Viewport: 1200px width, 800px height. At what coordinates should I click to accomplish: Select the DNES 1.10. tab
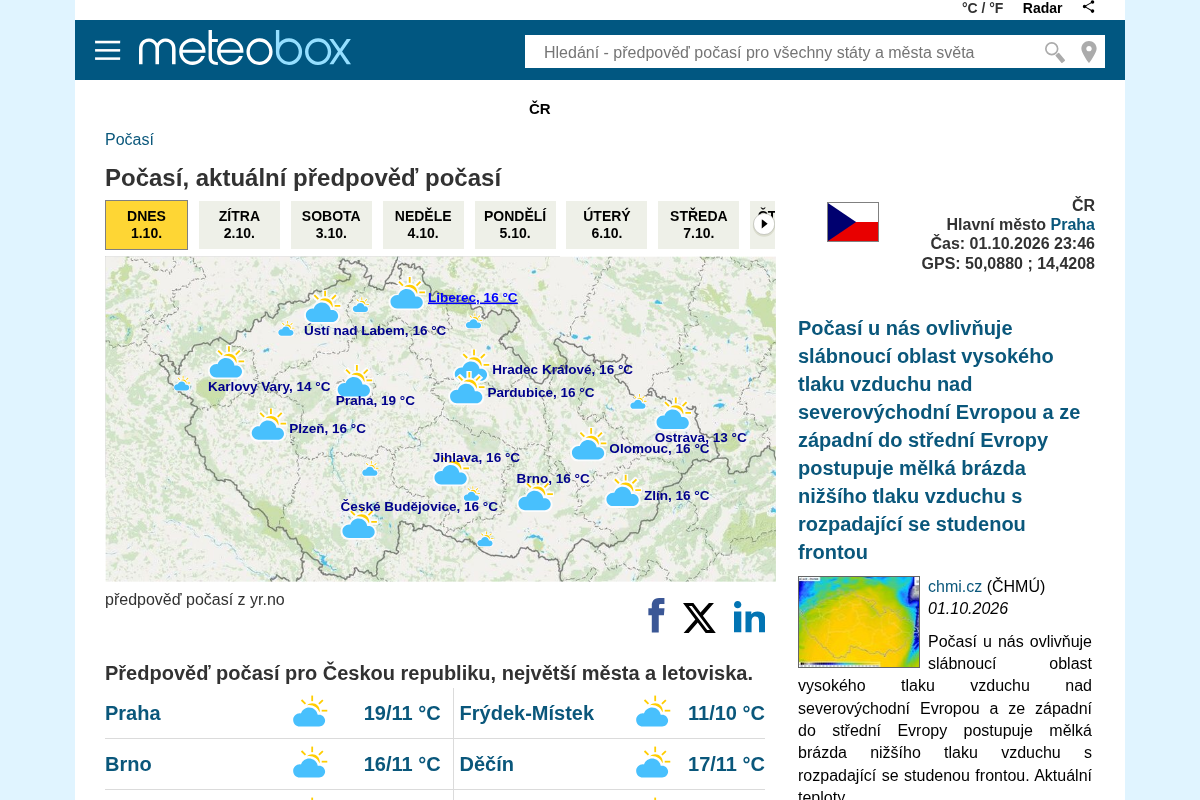(x=146, y=225)
